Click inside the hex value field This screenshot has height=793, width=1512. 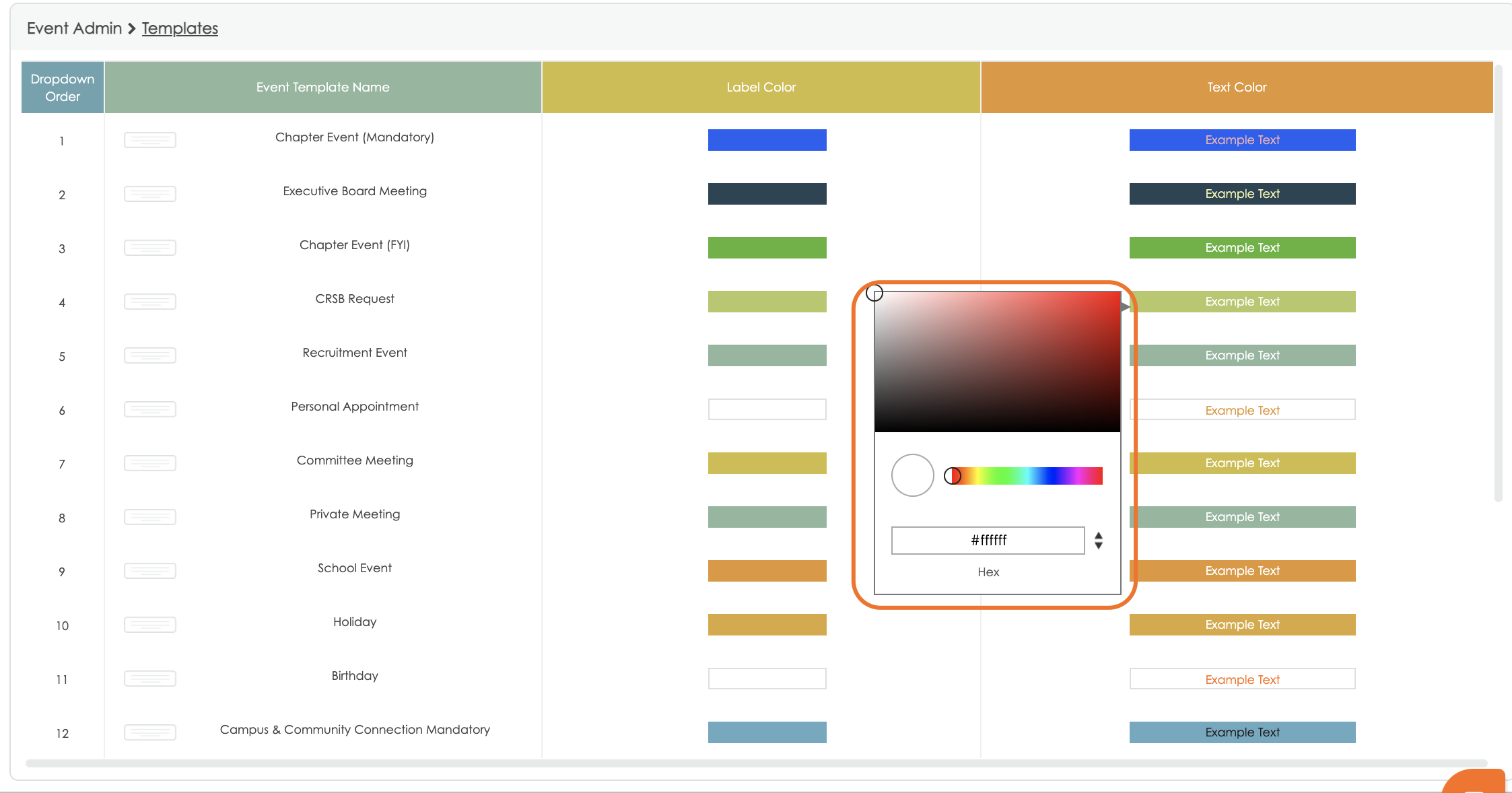coord(988,541)
